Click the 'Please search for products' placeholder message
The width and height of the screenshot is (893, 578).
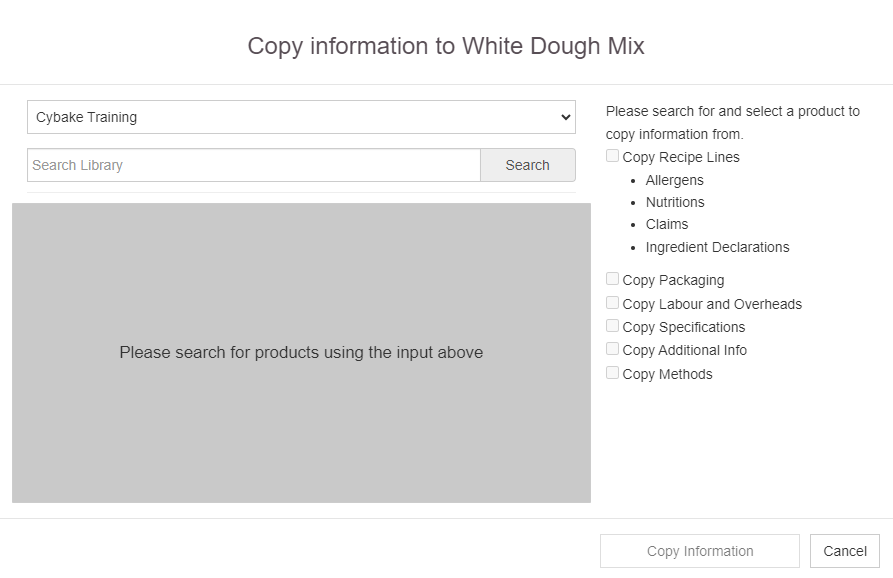(301, 352)
